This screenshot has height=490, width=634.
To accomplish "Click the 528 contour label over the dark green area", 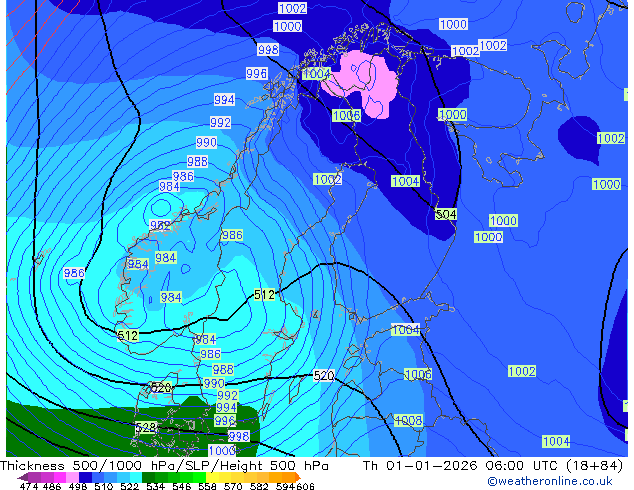I will click(145, 428).
